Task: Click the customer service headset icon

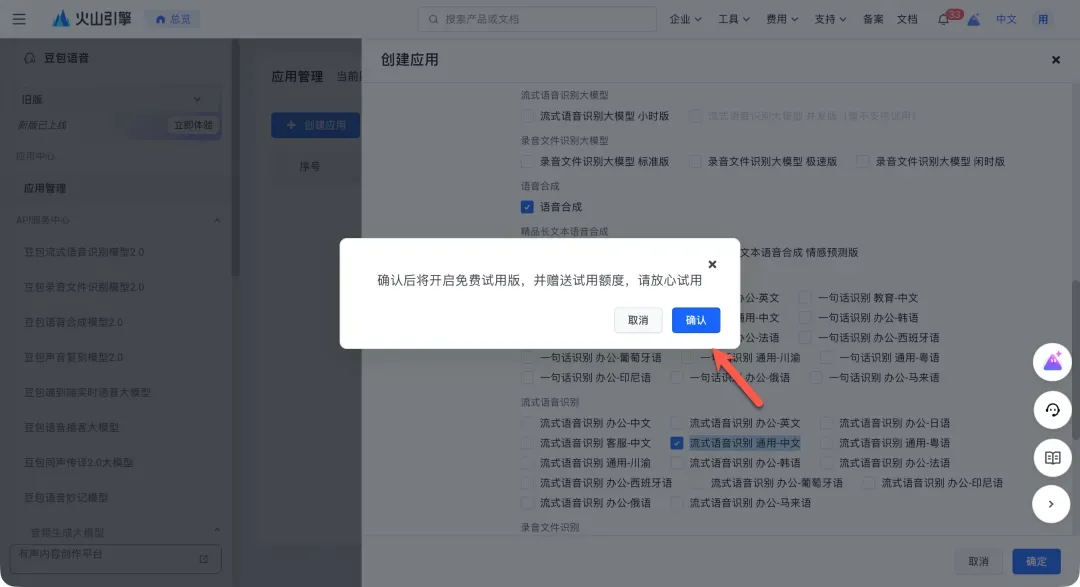Action: 1051,410
